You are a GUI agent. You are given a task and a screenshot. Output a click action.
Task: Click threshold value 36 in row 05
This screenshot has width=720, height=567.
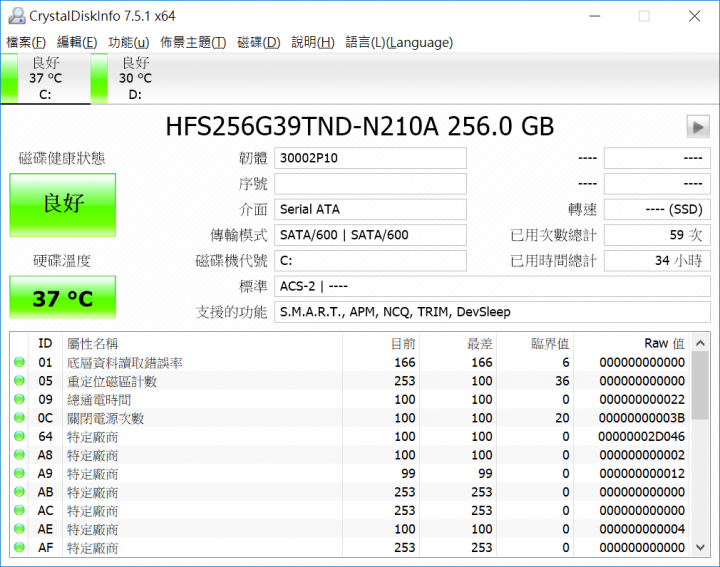pyautogui.click(x=562, y=381)
